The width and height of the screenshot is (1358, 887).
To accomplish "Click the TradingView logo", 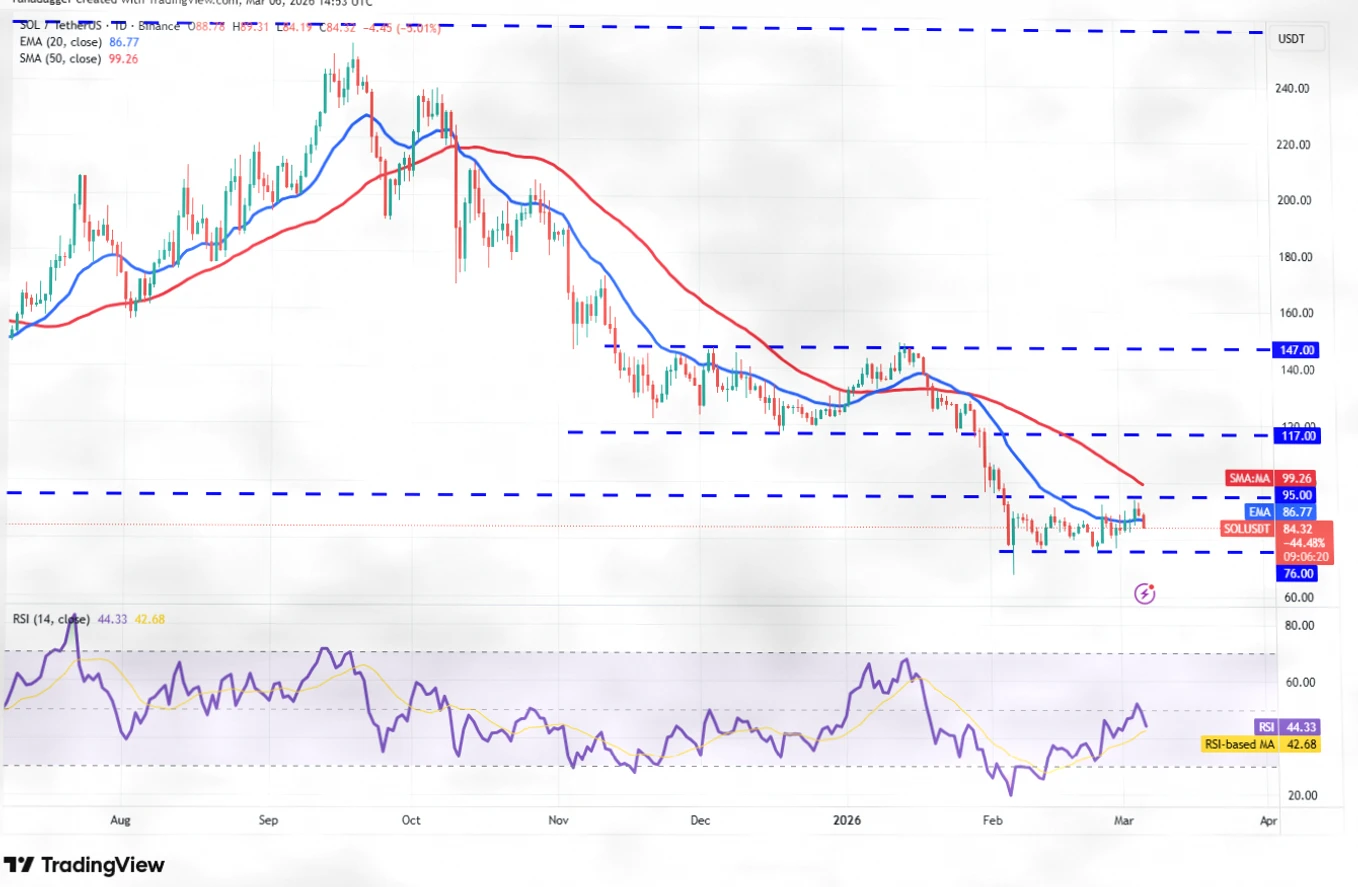I will tap(84, 865).
